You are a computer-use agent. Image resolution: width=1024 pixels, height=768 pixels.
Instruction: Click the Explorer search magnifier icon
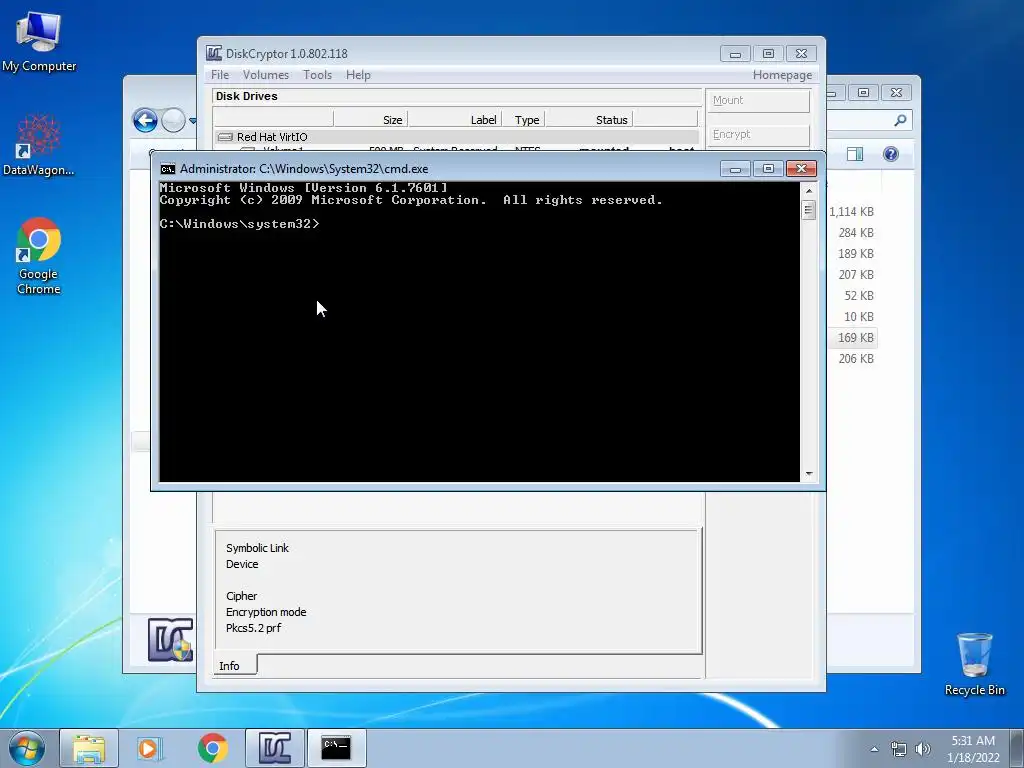pos(900,120)
